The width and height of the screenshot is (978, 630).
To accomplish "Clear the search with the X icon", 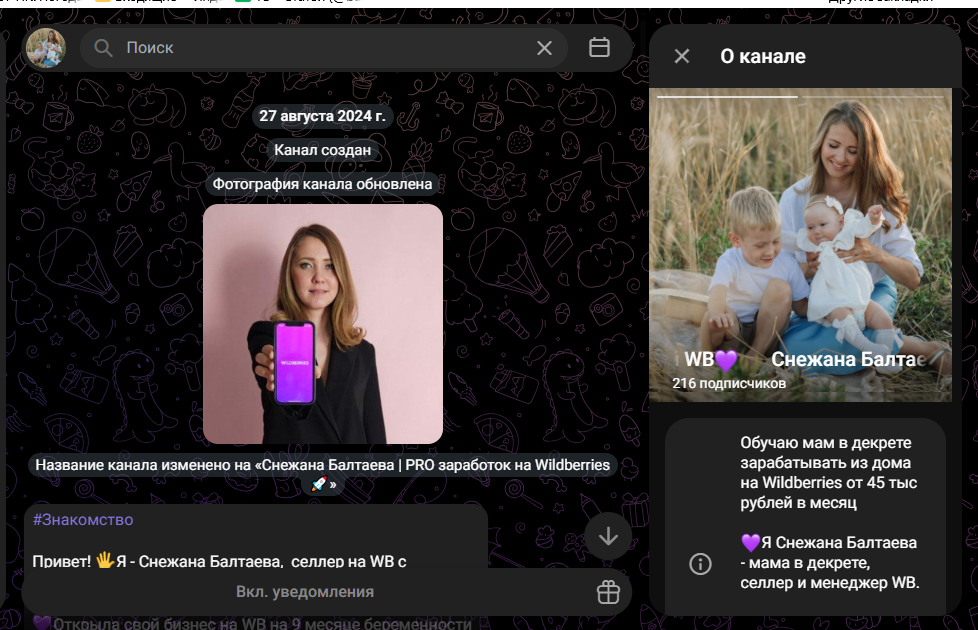I will click(x=544, y=48).
